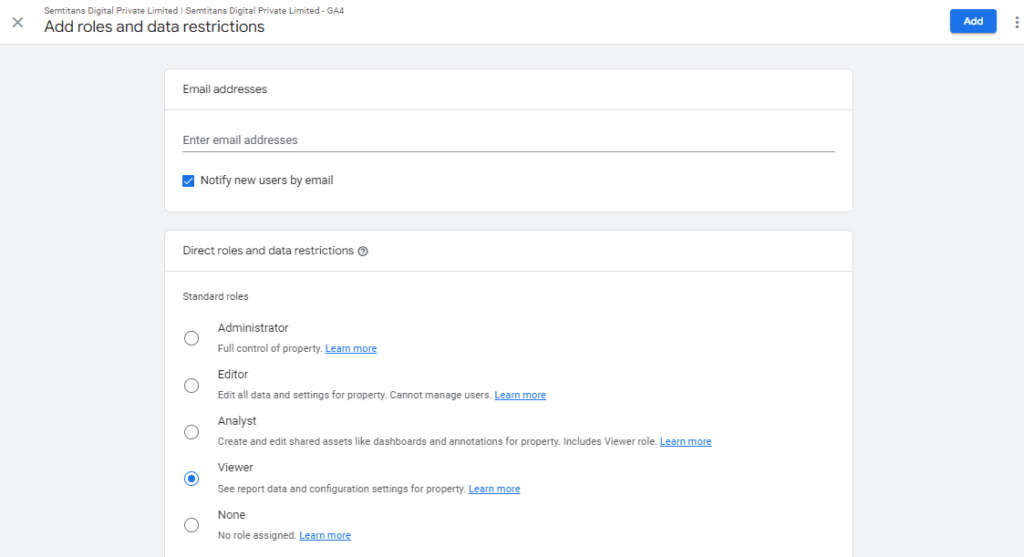The image size is (1024, 557).
Task: Open the three-dot more options menu
Action: pos(1016,22)
